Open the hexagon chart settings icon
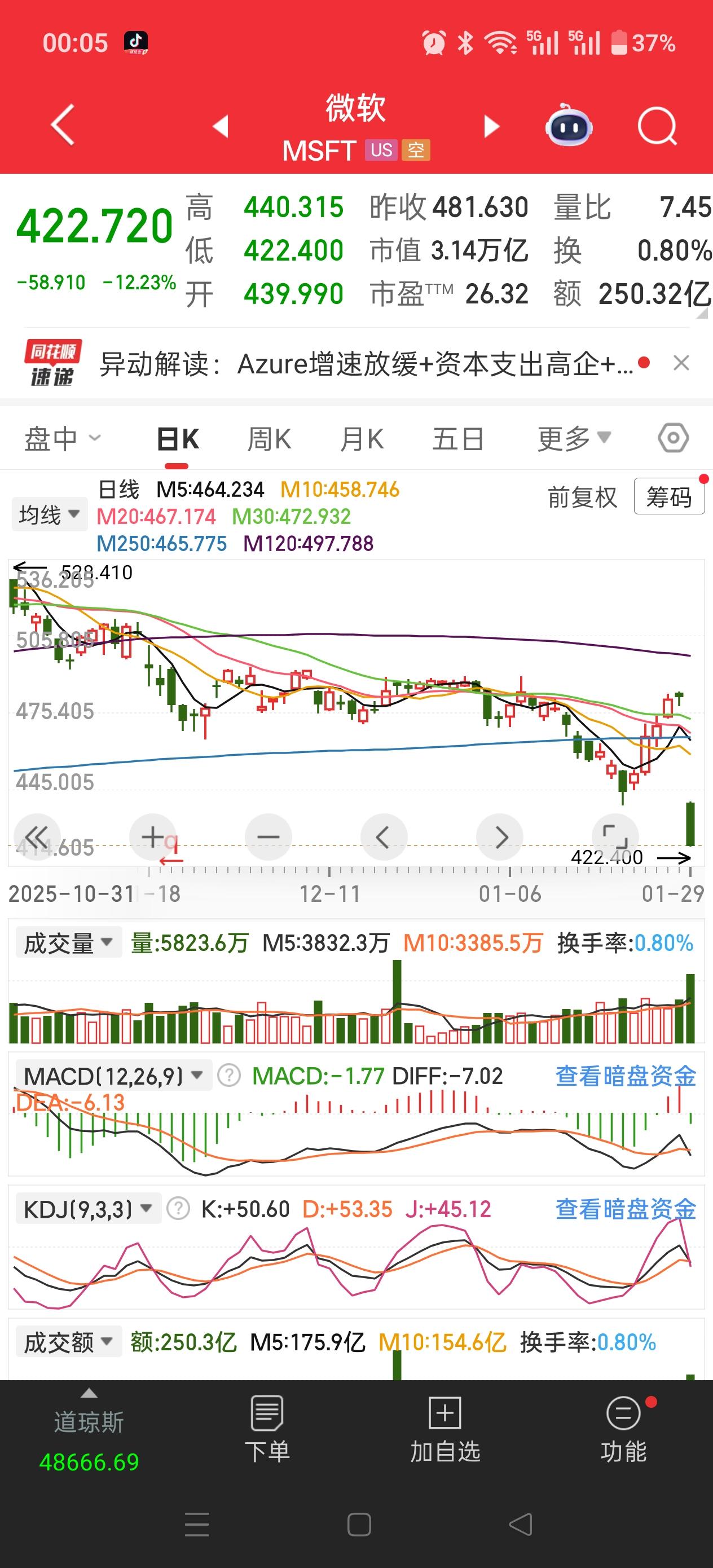Viewport: 713px width, 1568px height. tap(674, 438)
